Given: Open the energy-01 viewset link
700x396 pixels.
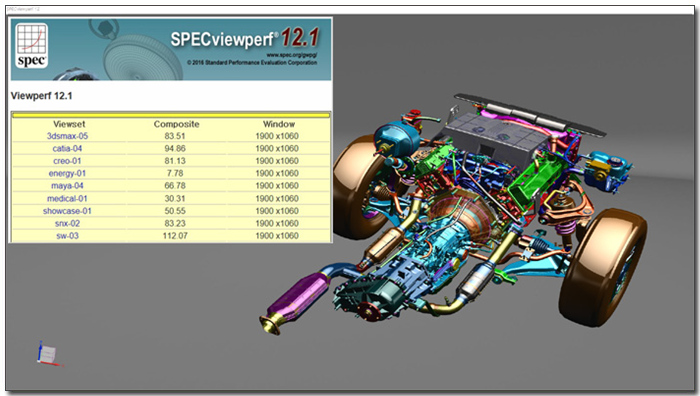Looking at the screenshot, I should pos(67,173).
